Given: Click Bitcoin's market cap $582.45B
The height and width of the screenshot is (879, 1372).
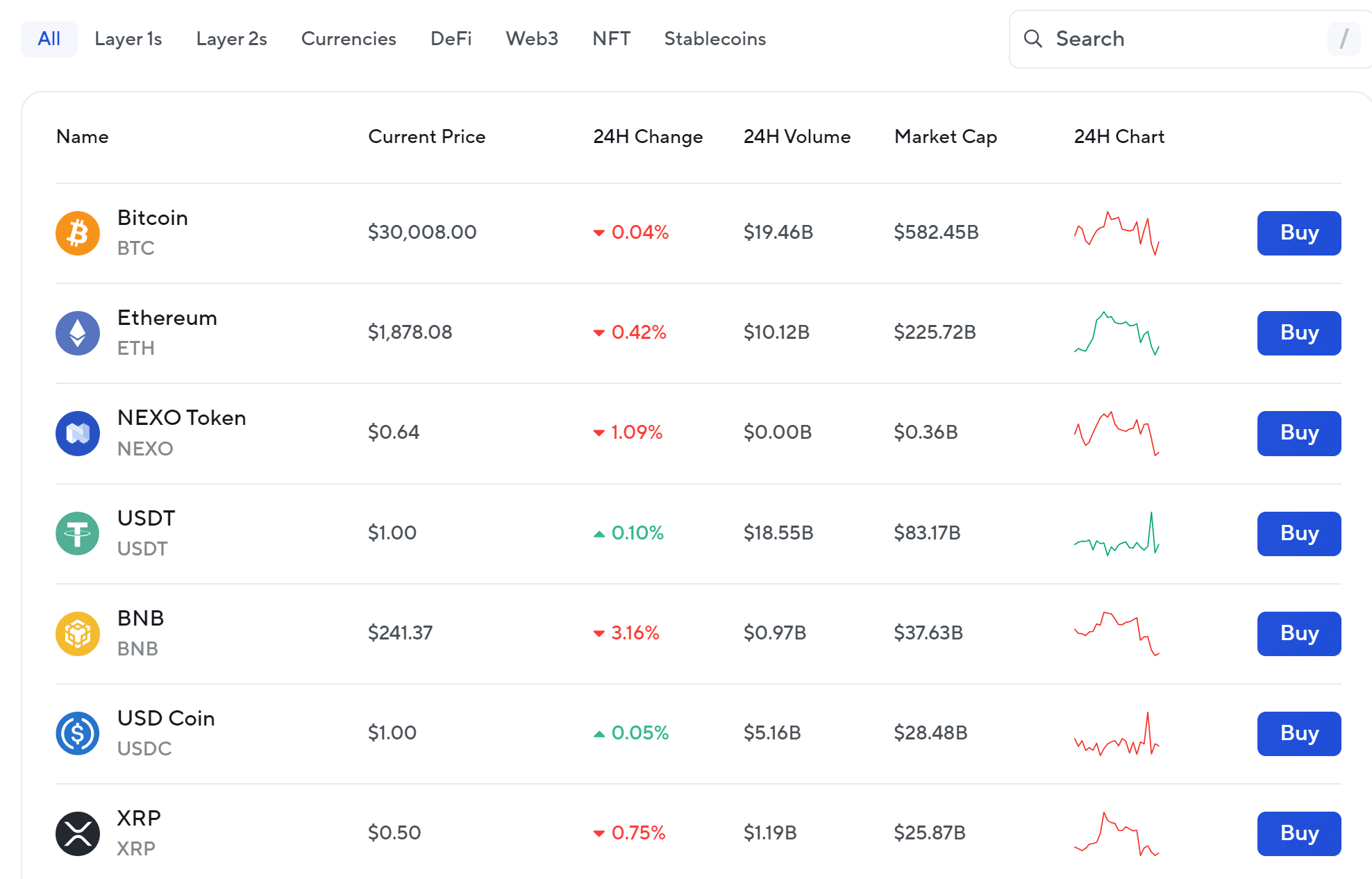Looking at the screenshot, I should coord(936,233).
